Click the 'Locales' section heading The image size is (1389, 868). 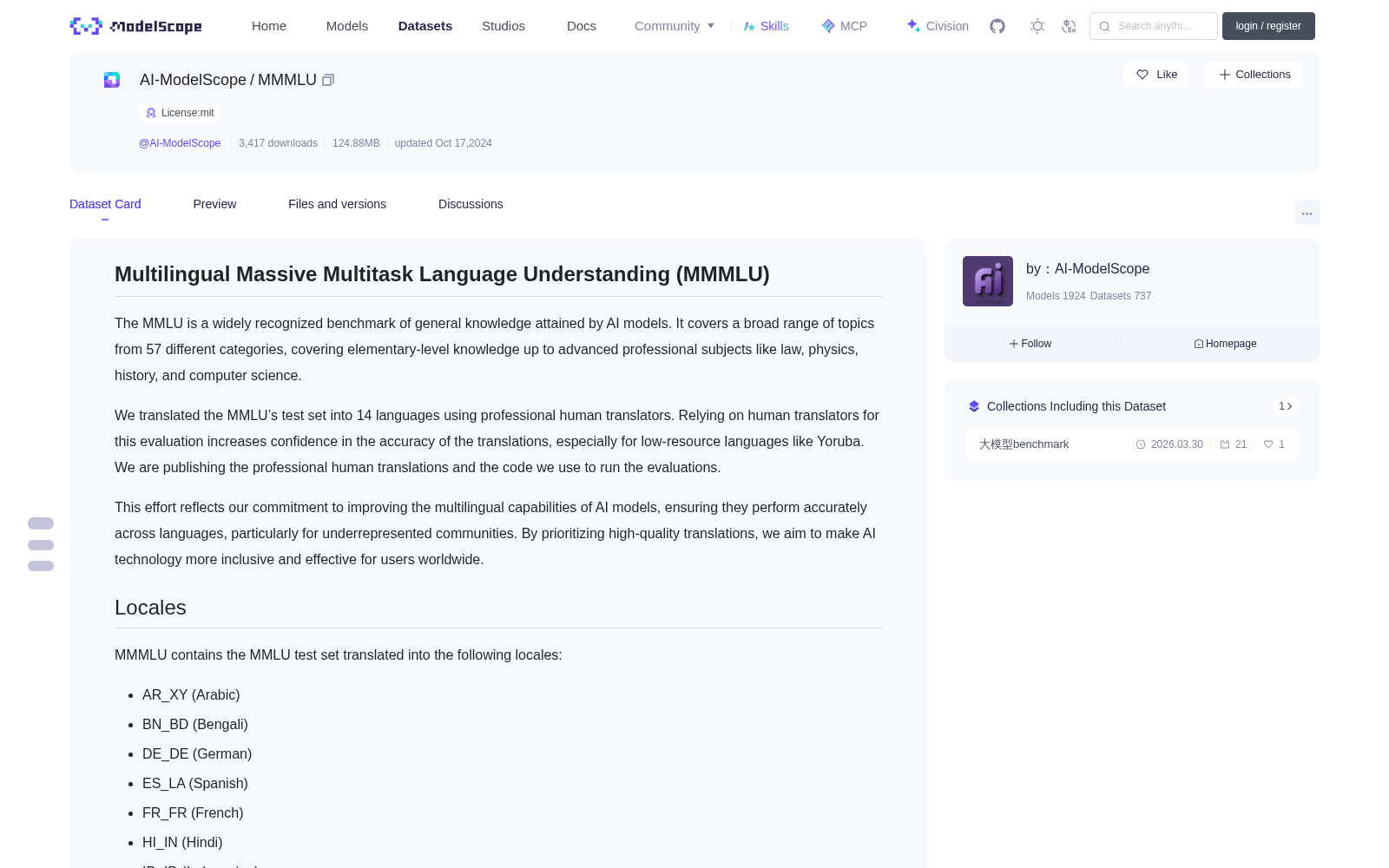coord(150,608)
